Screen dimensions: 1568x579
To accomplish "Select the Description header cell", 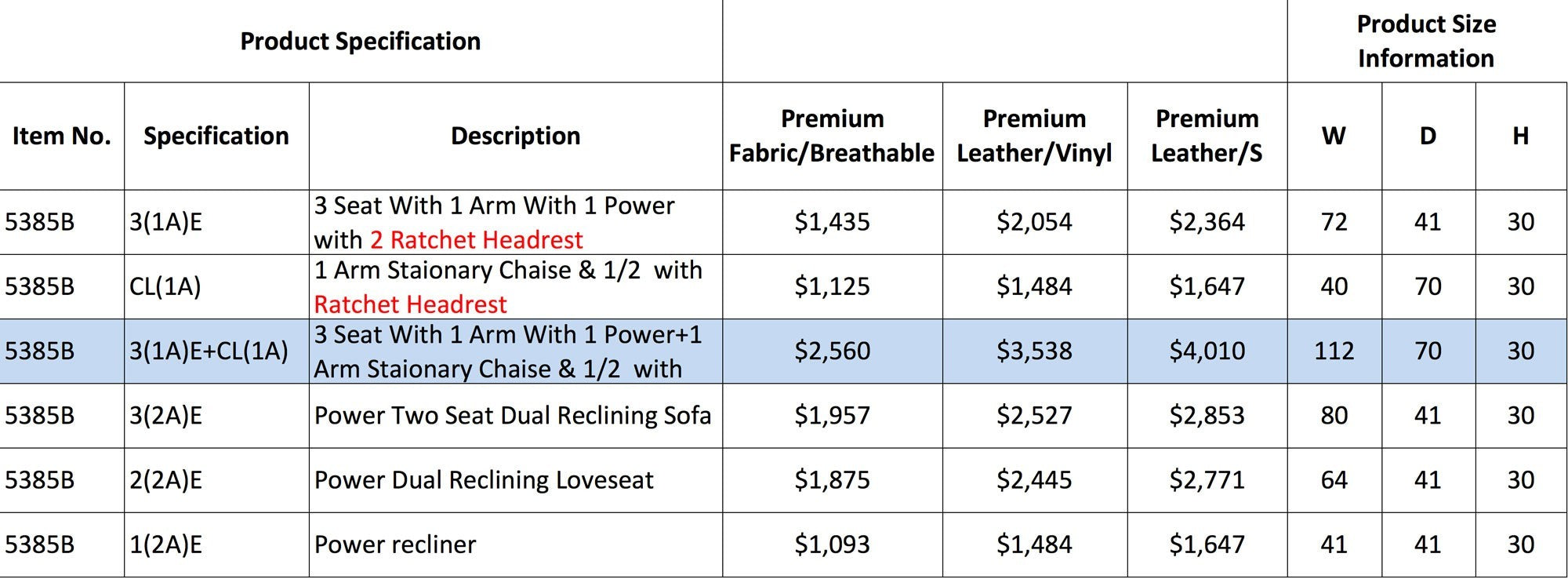I will click(x=516, y=136).
